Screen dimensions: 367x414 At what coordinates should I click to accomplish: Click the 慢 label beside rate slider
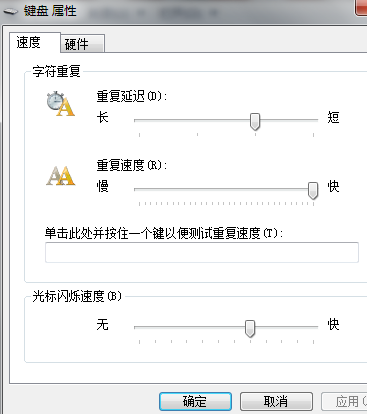tap(103, 186)
